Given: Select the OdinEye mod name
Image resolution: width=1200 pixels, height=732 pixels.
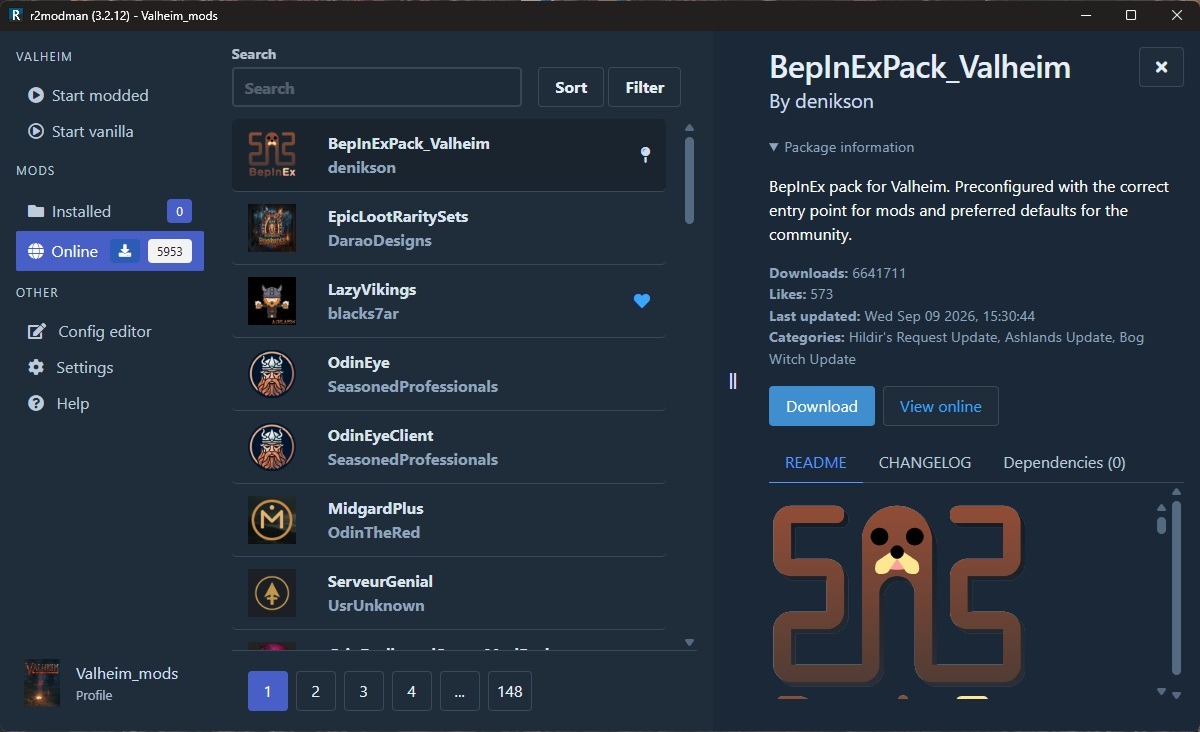Looking at the screenshot, I should click(359, 362).
